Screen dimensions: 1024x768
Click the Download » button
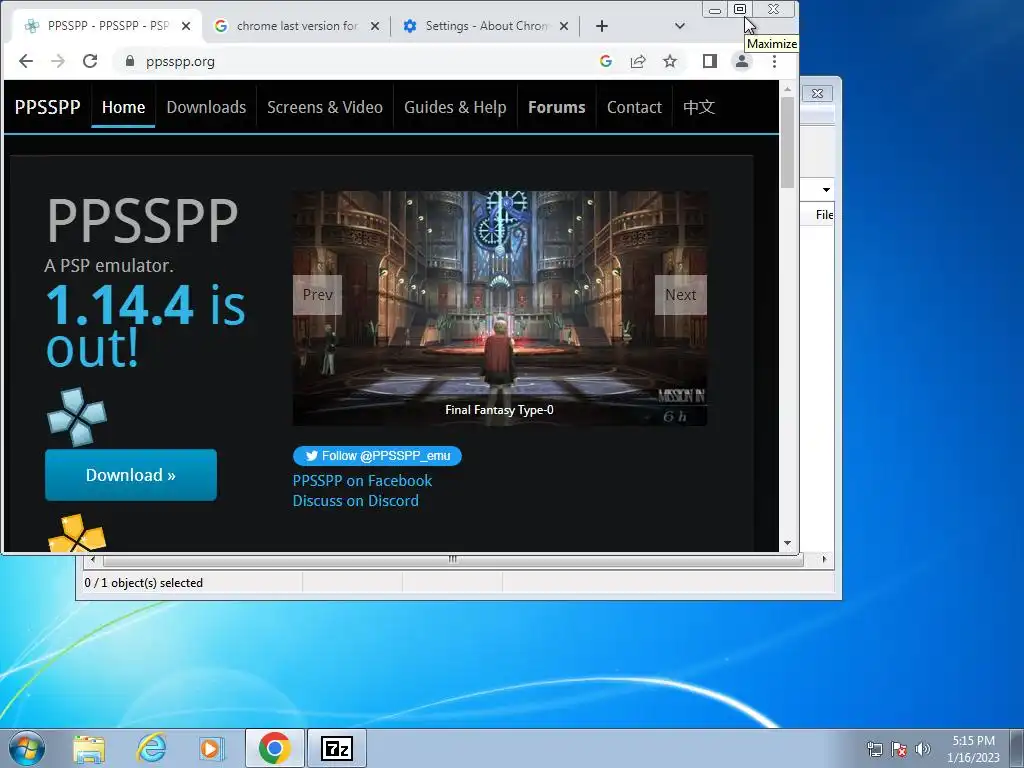131,475
